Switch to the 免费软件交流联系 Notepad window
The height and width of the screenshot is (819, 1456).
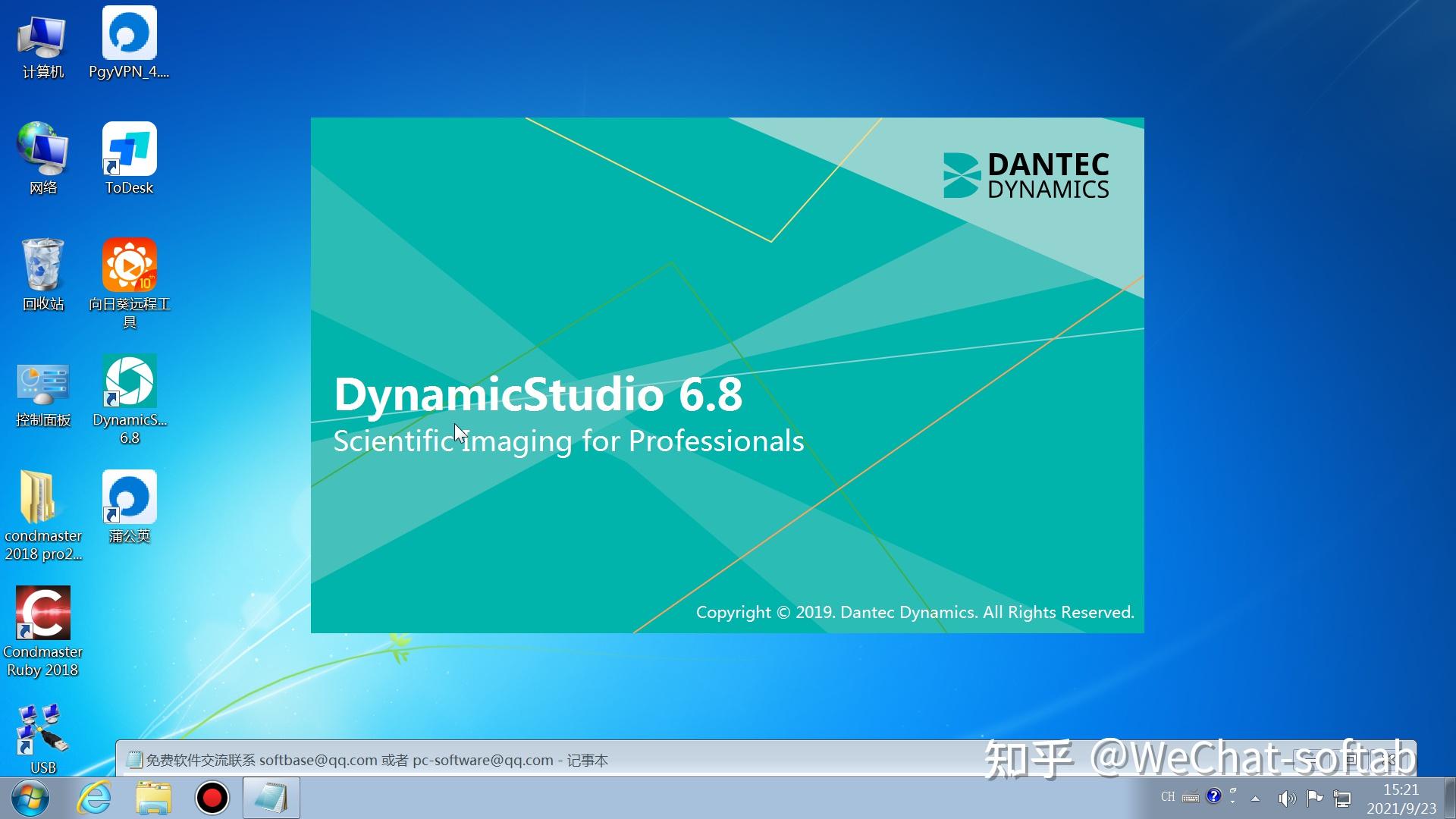(x=269, y=798)
